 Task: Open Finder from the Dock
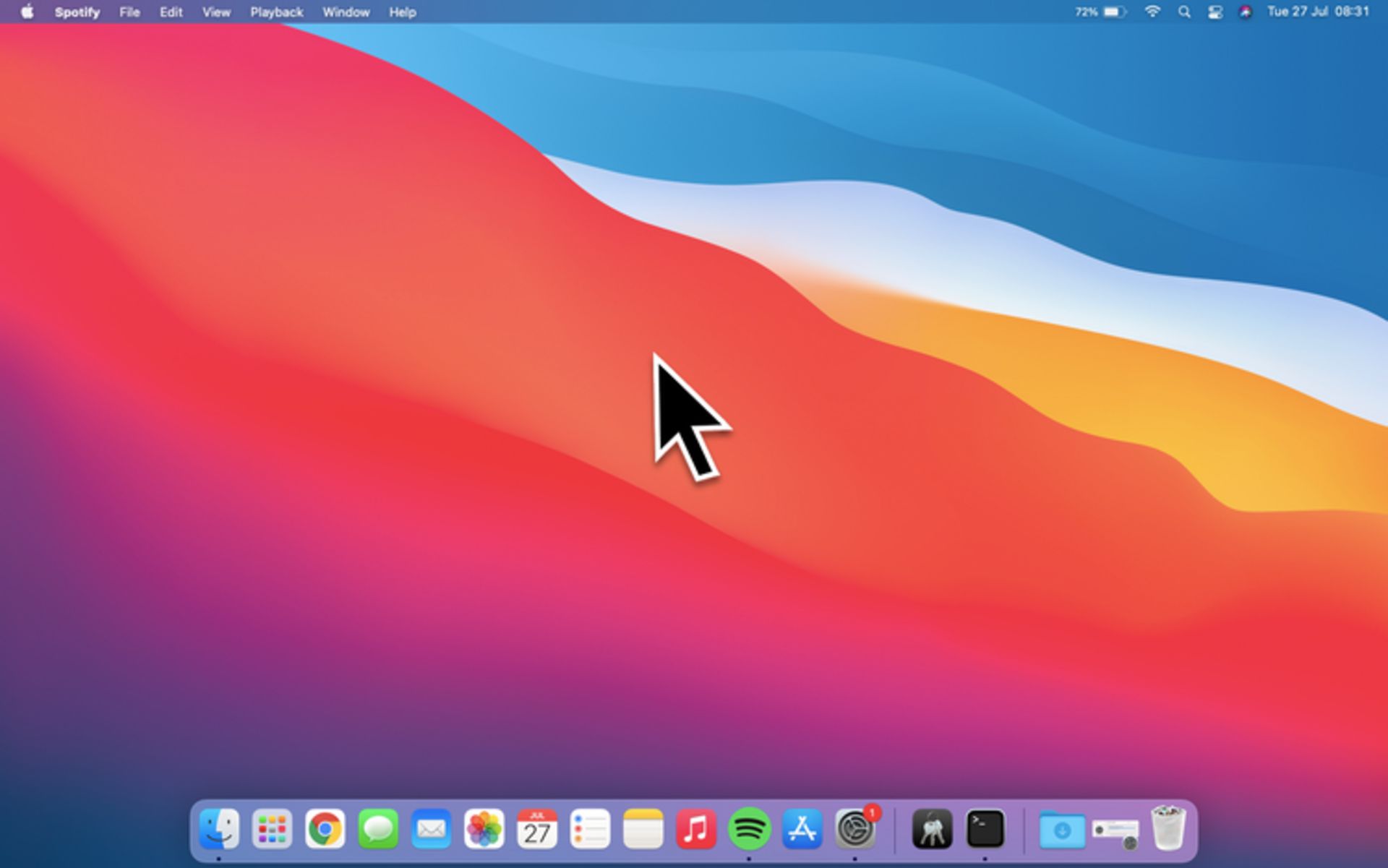point(218,829)
